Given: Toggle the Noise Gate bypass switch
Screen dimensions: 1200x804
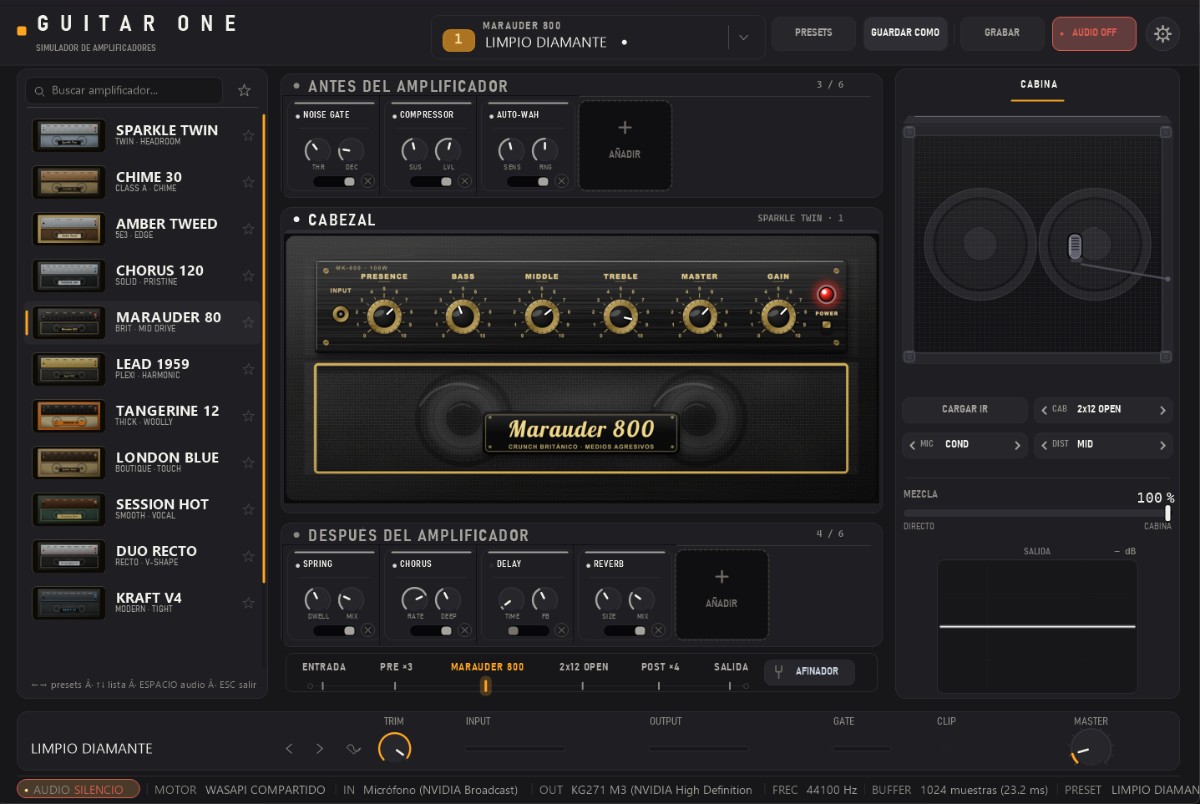Looking at the screenshot, I should point(335,182).
